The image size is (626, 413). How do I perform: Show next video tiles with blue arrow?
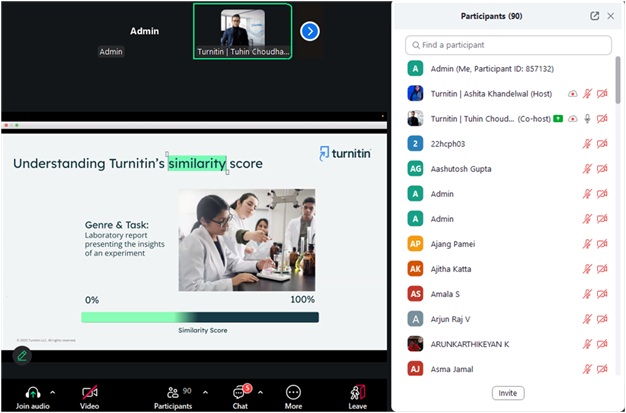tap(310, 31)
